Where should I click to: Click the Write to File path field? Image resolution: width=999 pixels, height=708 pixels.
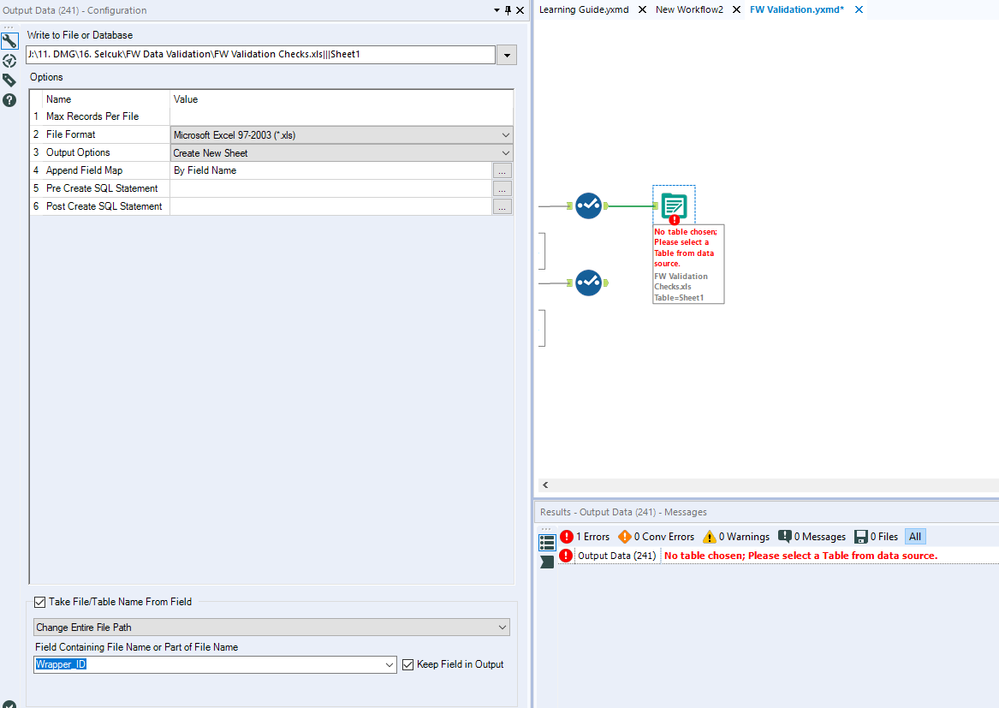[261, 55]
